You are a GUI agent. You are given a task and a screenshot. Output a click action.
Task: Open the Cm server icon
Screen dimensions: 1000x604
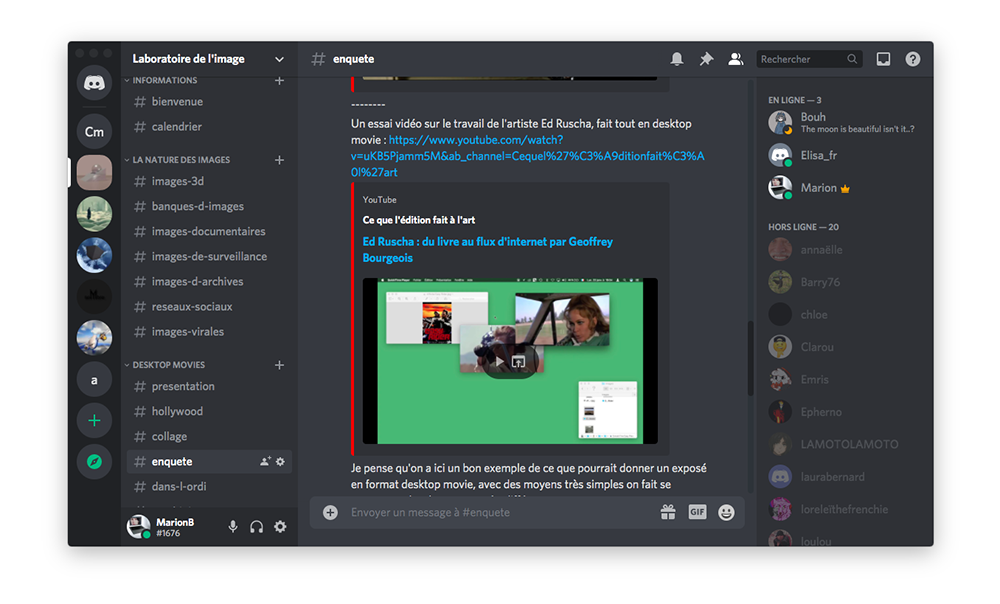coord(94,131)
